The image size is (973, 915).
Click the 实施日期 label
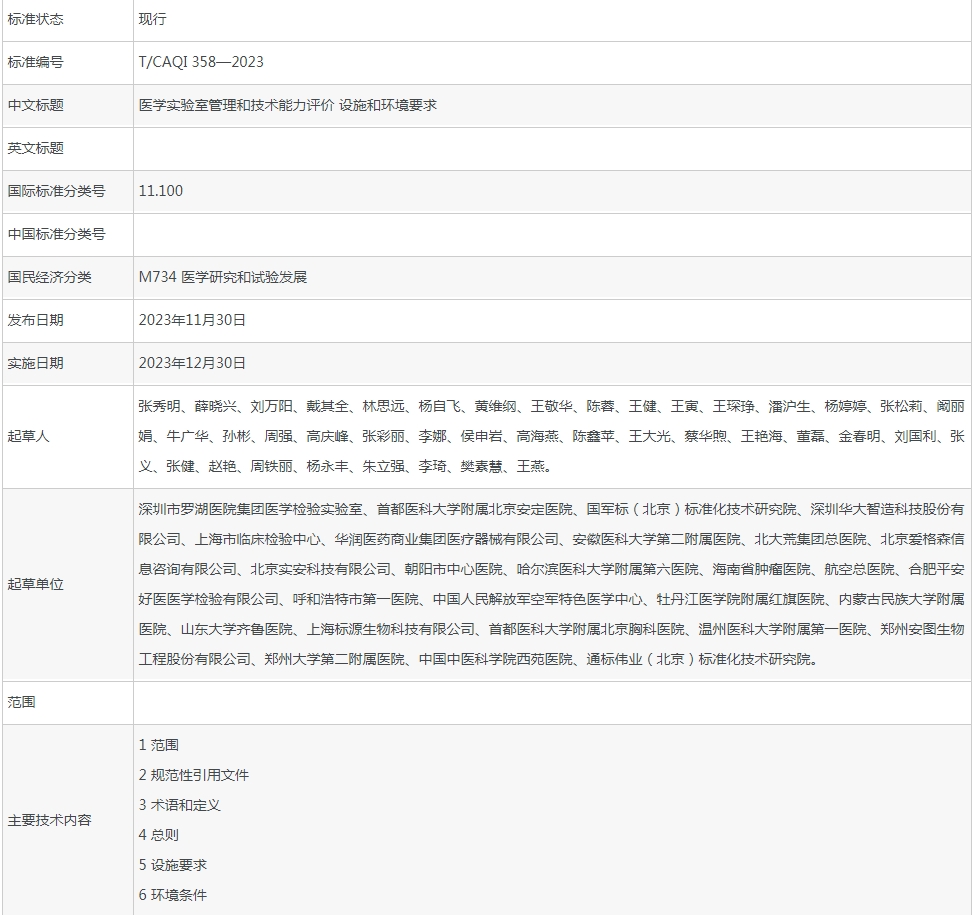[35, 364]
